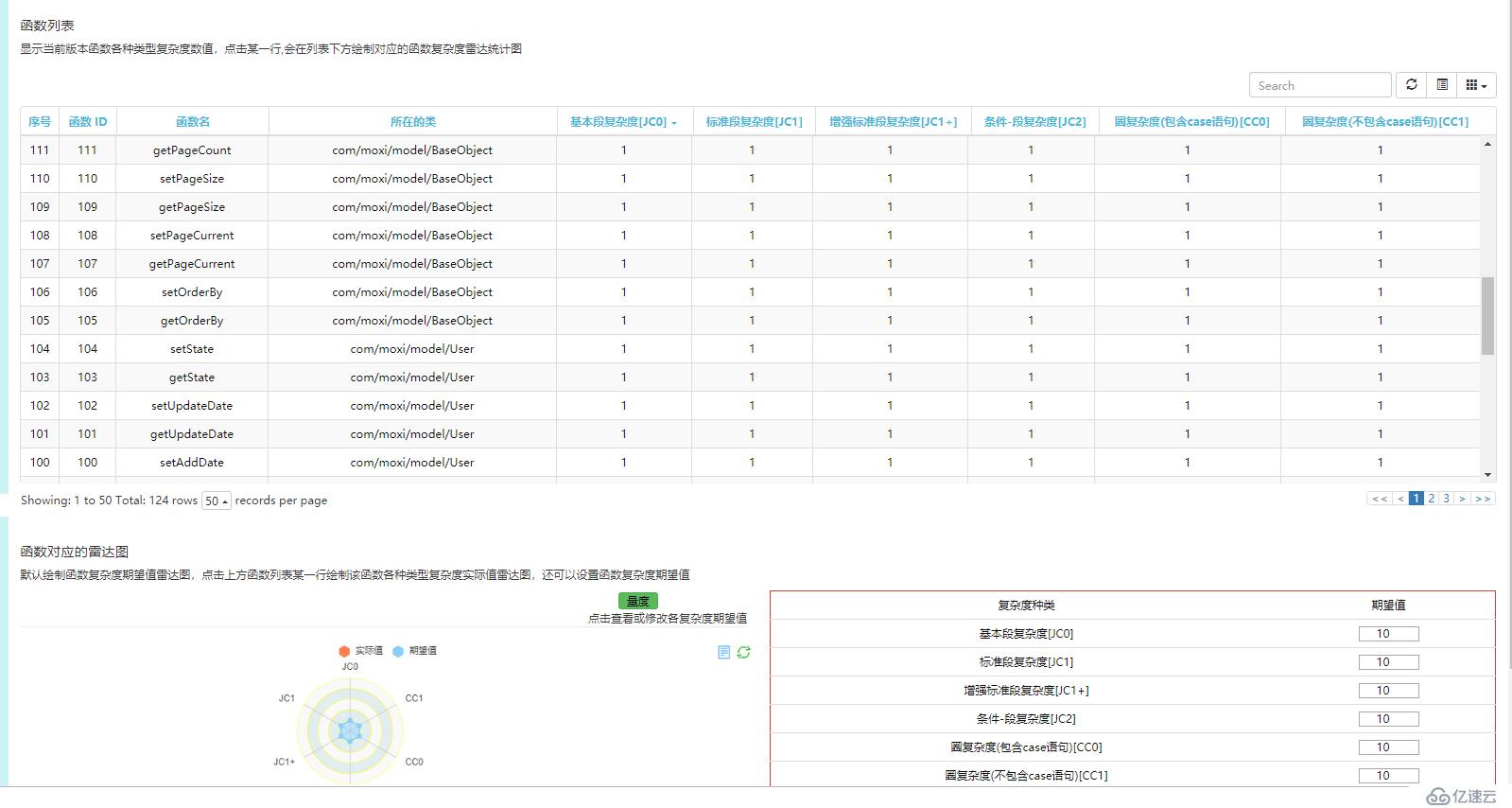
Task: Refresh the function list table
Action: [1411, 85]
